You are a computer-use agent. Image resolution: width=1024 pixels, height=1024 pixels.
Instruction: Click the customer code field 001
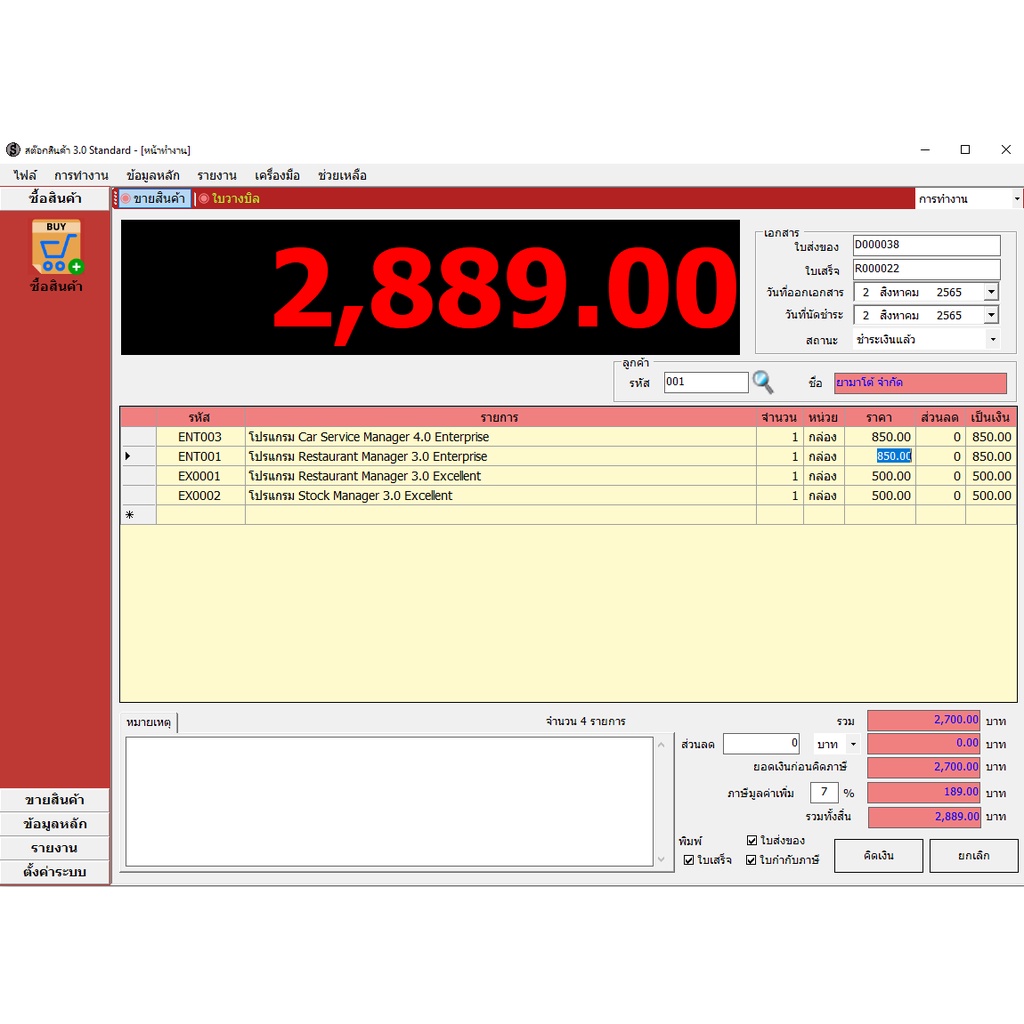[x=706, y=382]
